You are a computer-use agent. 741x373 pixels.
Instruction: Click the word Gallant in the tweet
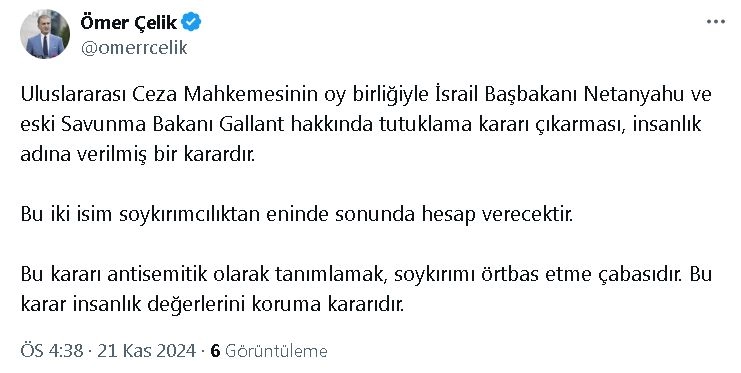point(252,124)
